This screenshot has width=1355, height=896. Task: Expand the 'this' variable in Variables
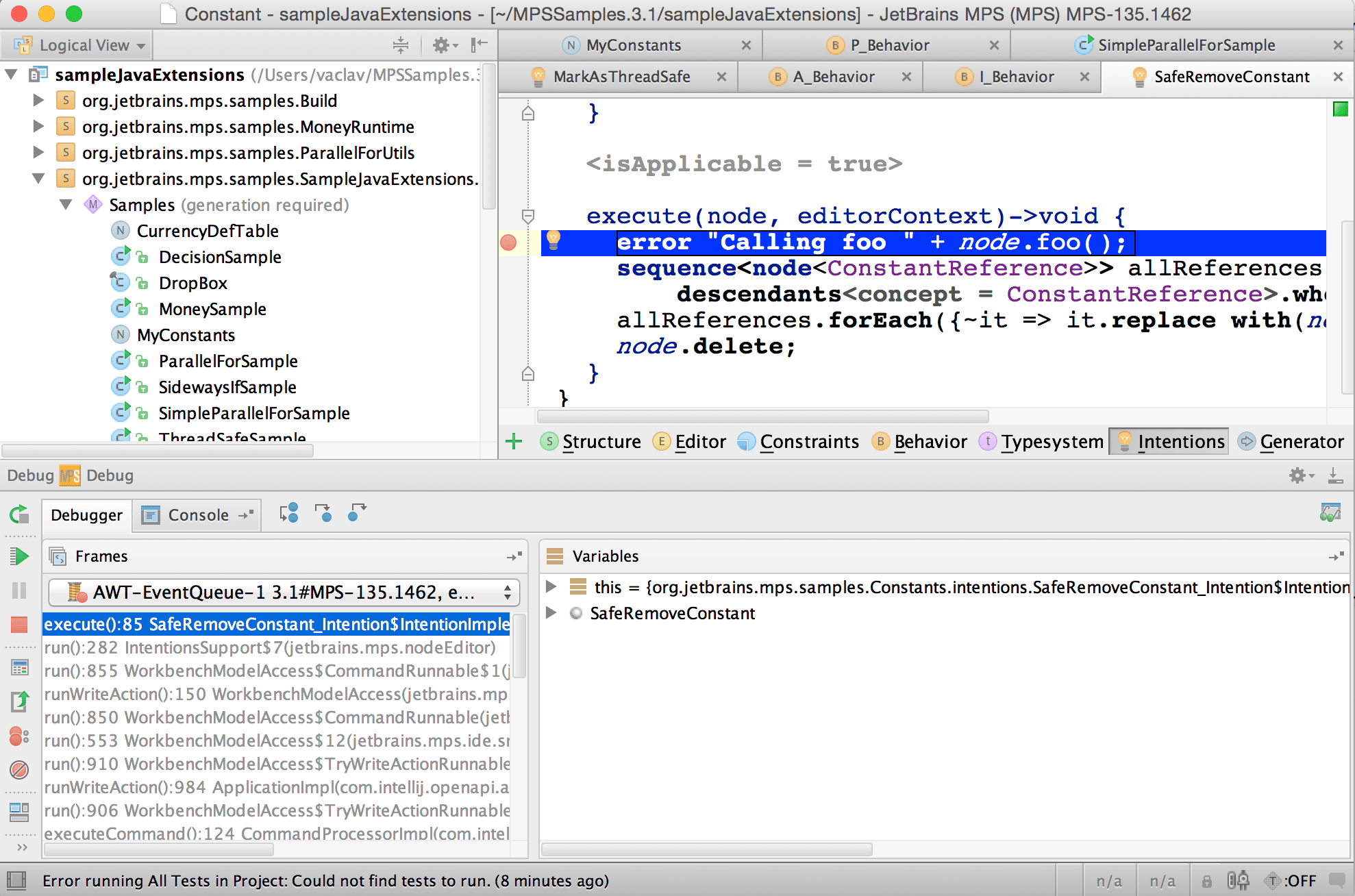click(551, 587)
